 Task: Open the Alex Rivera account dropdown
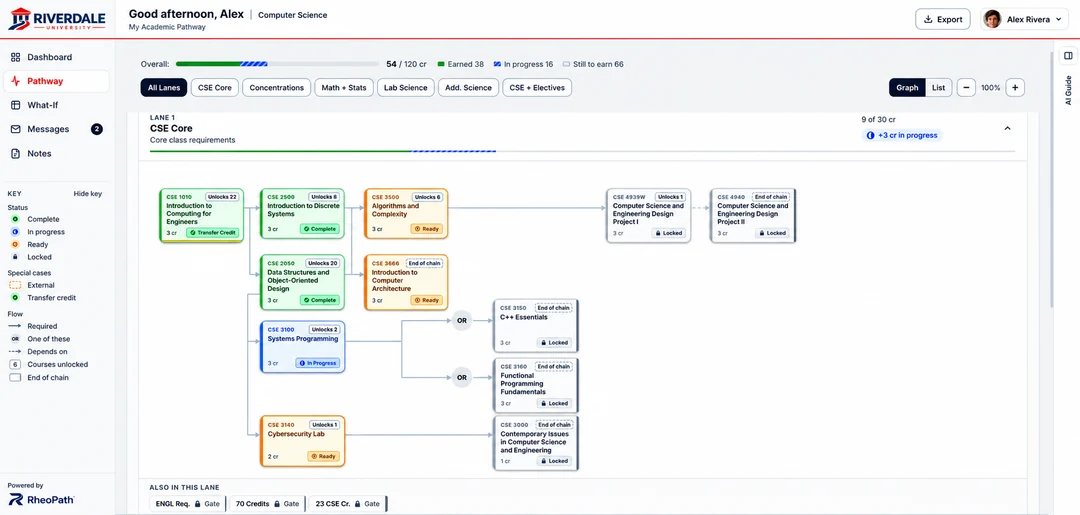(x=1025, y=19)
